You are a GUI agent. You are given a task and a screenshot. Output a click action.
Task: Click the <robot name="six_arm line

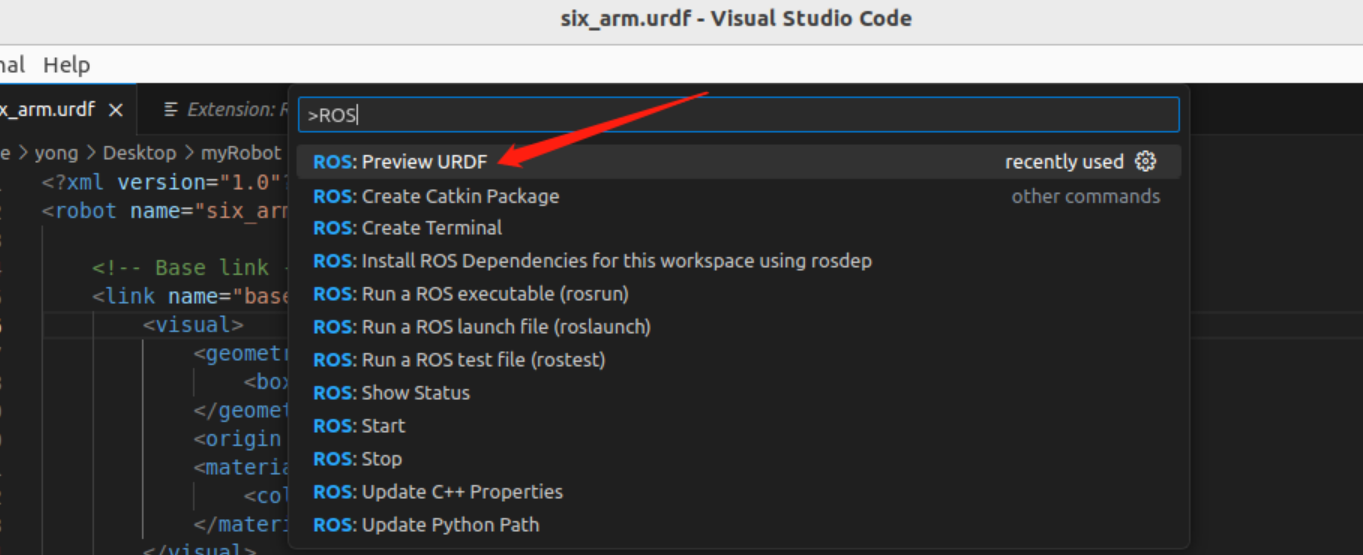(x=166, y=211)
